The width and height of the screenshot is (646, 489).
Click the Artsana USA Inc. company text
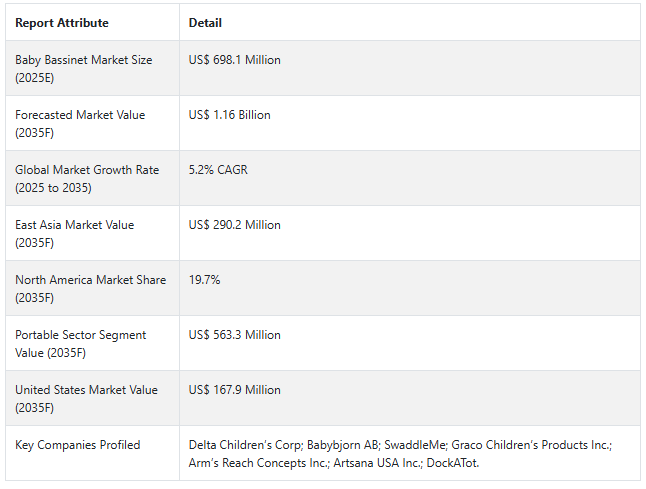point(378,463)
